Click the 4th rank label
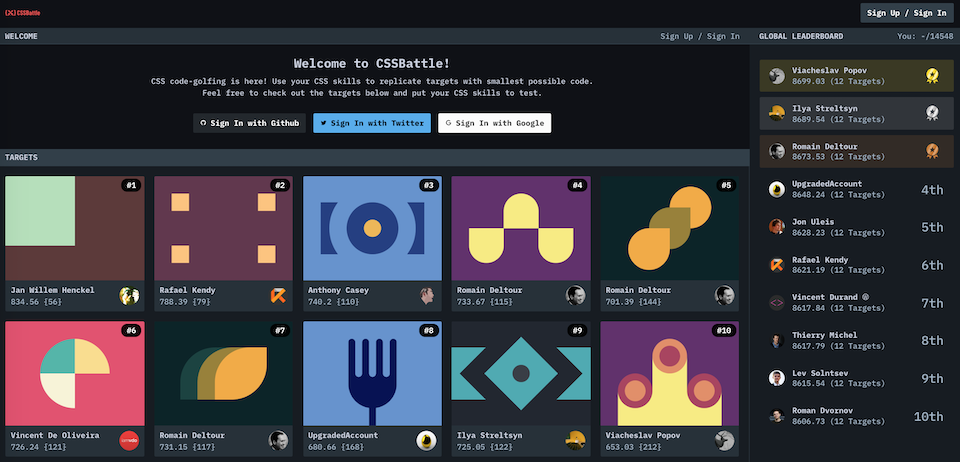960x462 pixels. click(932, 190)
